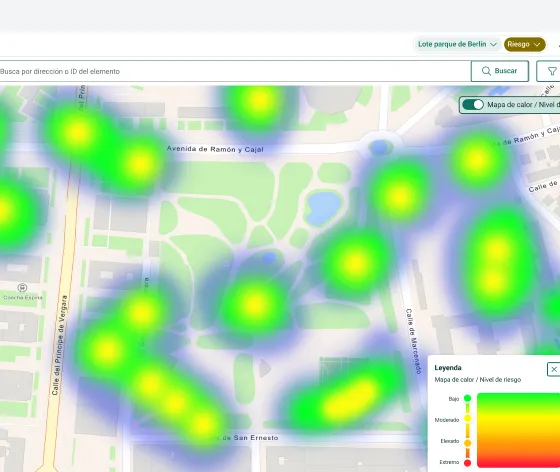Click the blue pond in the park

click(x=323, y=208)
